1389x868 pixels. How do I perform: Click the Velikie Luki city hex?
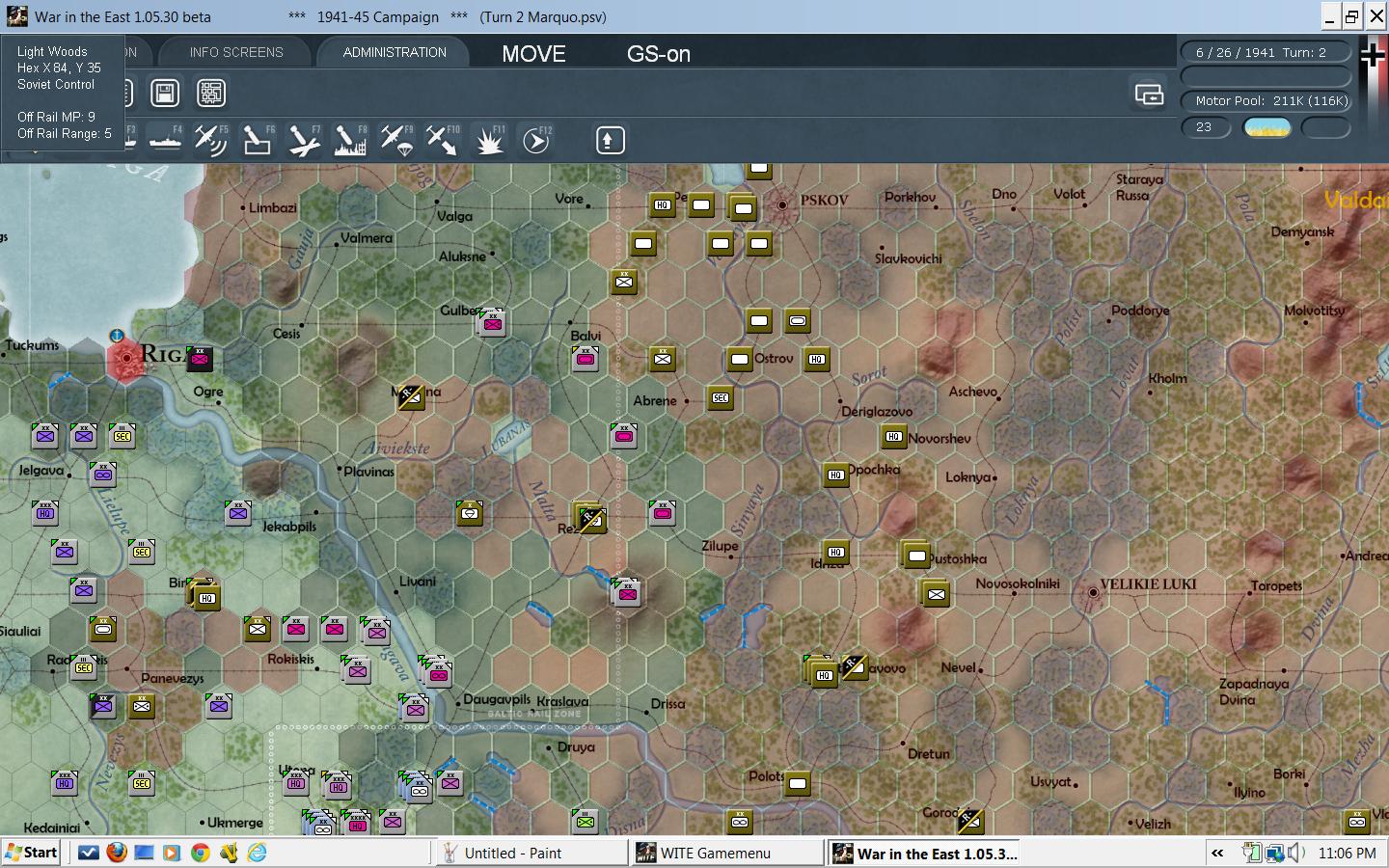coord(1092,592)
